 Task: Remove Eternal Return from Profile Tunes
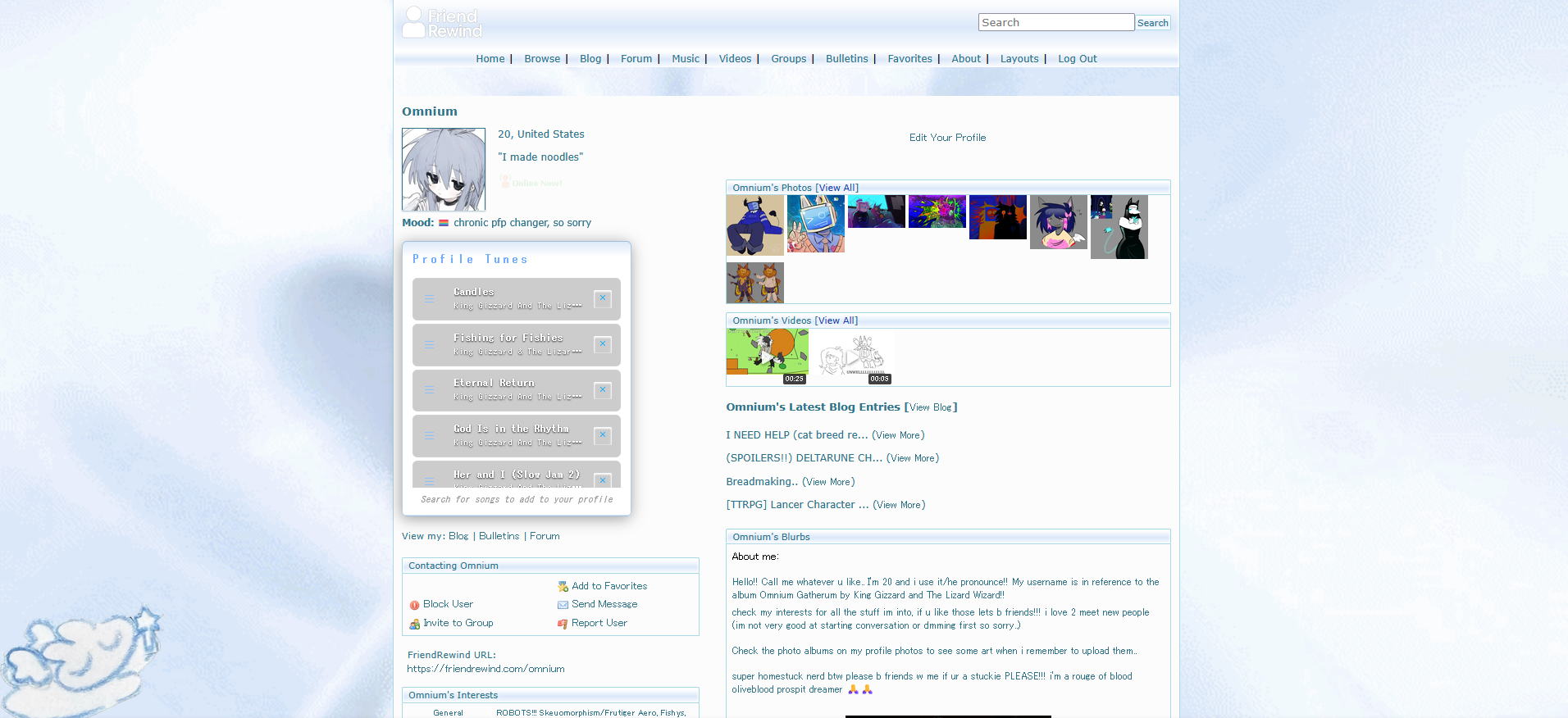click(x=603, y=390)
